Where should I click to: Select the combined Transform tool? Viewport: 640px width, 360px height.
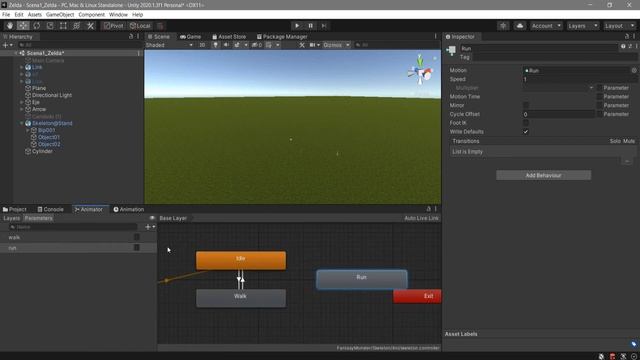tap(77, 26)
